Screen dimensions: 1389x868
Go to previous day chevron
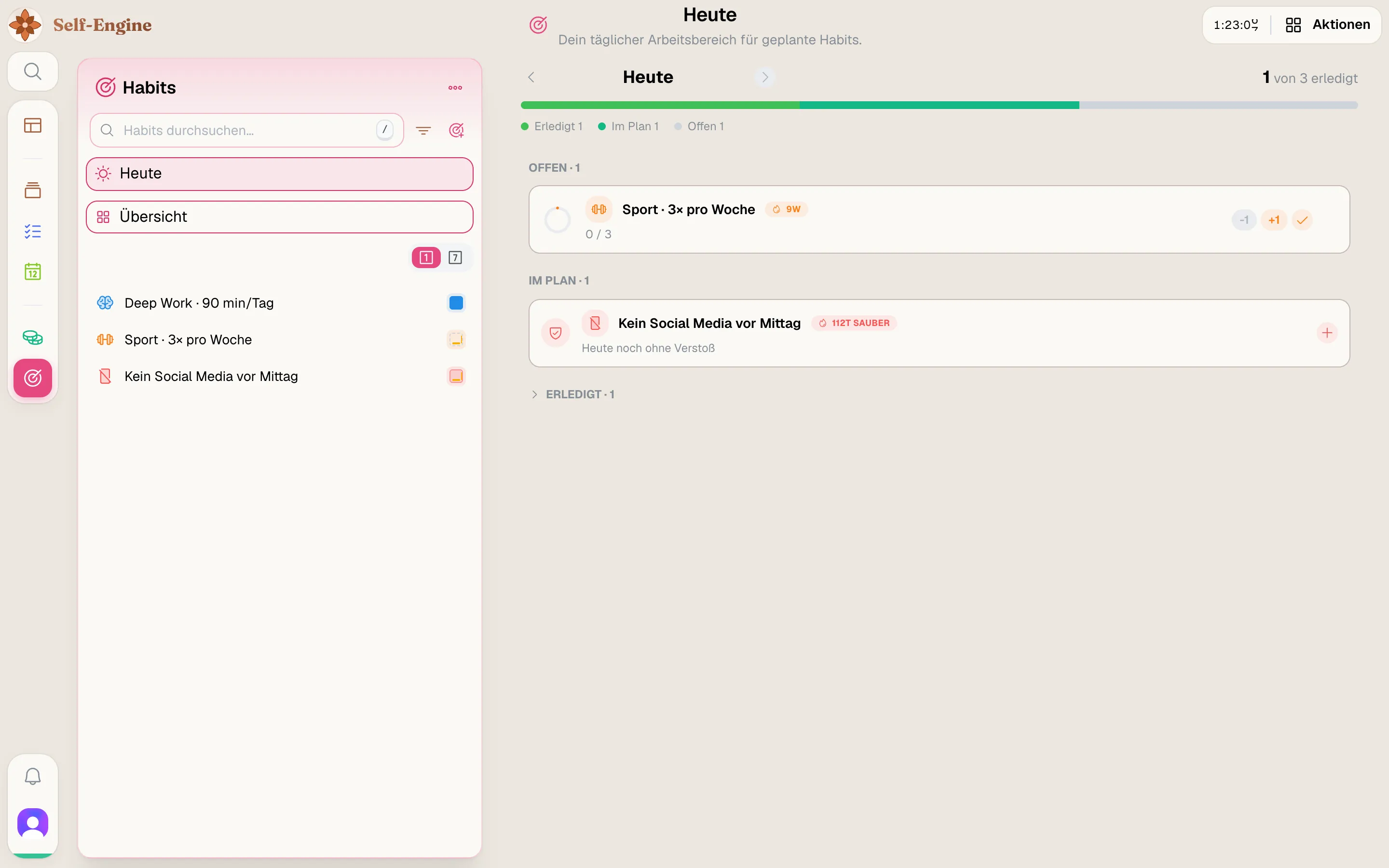click(531, 77)
